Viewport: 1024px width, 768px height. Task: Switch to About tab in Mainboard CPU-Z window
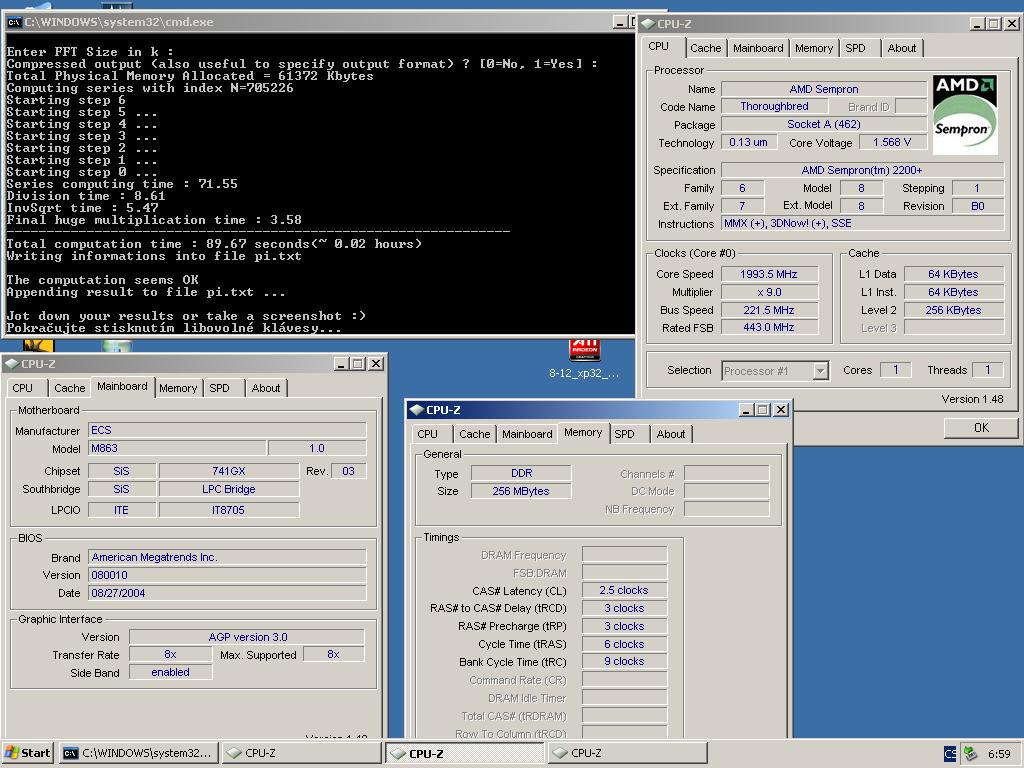(x=266, y=388)
